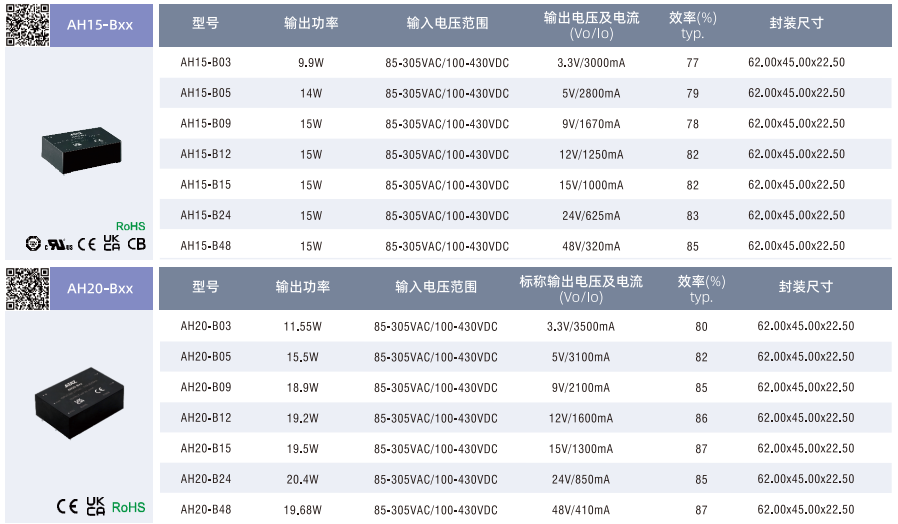Click the CB certification mark
This screenshot has width=898, height=524.
(x=136, y=242)
